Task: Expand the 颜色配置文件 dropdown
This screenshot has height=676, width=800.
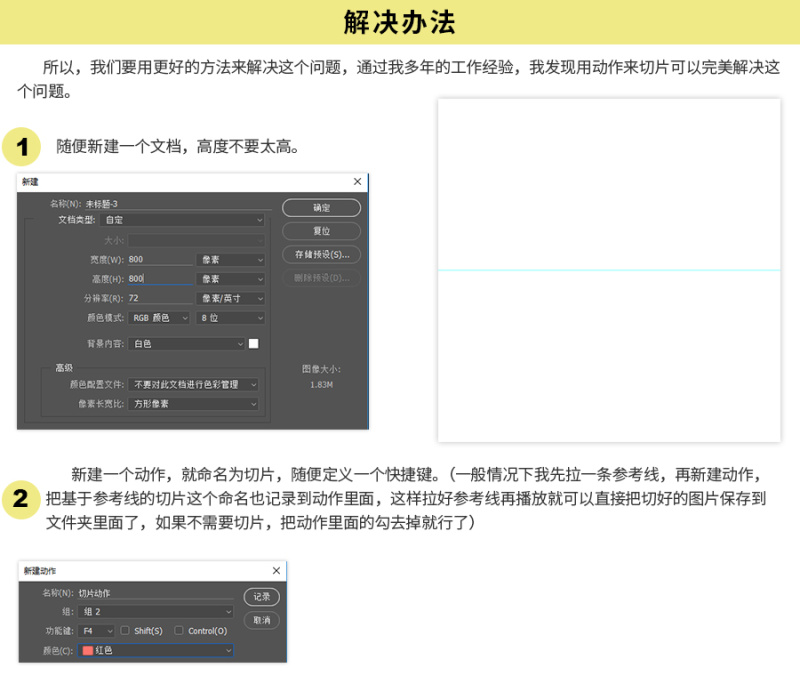Action: [195, 384]
